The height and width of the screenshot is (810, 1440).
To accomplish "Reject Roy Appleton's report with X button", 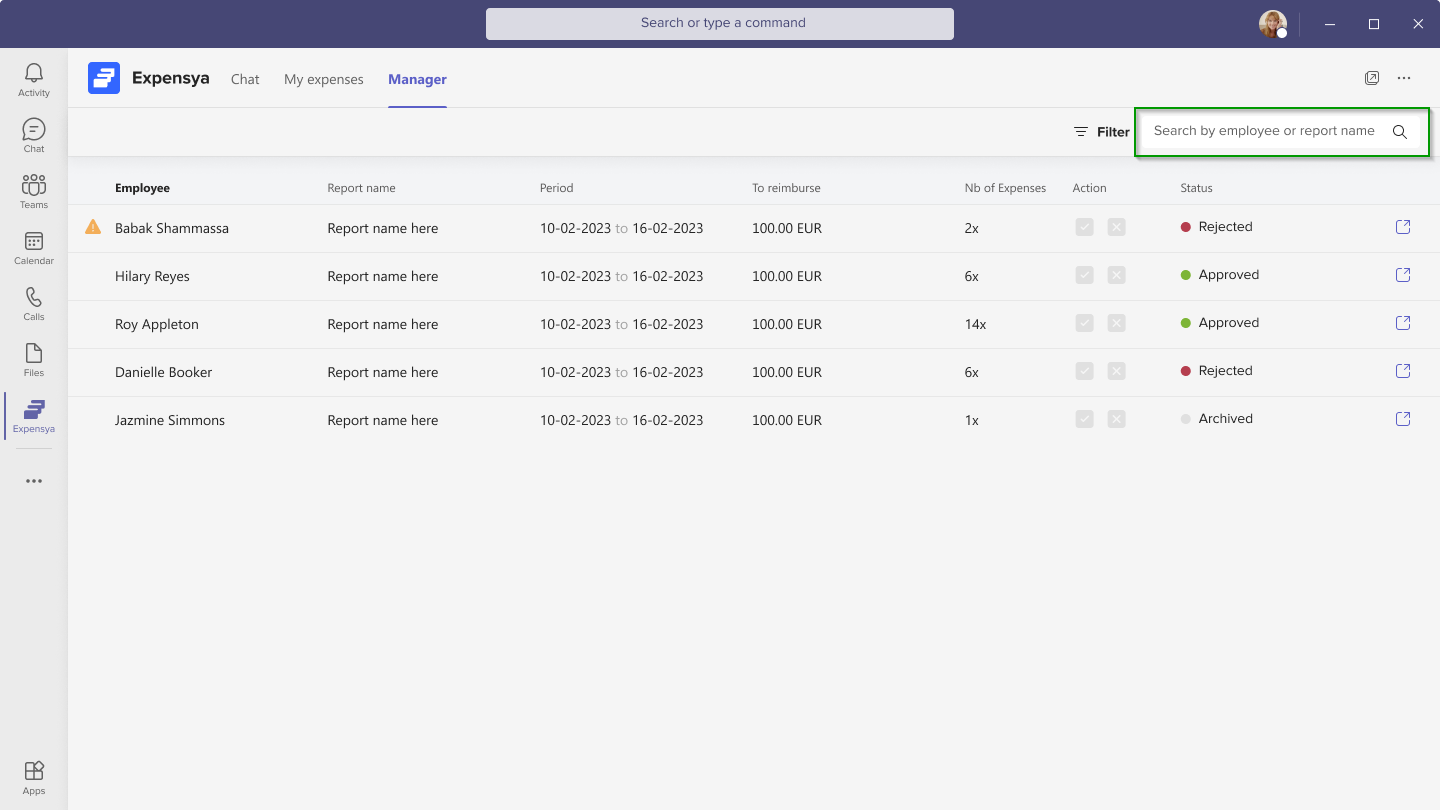I will [x=1116, y=323].
